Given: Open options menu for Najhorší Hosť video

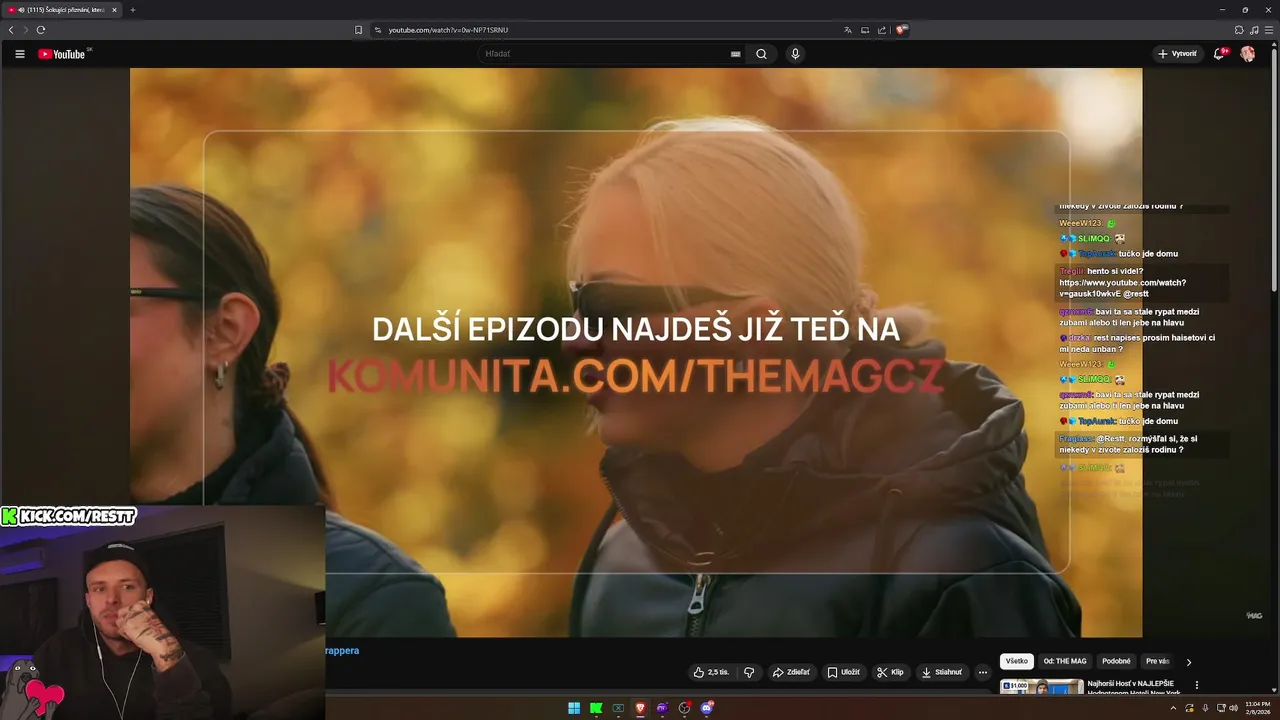Looking at the screenshot, I should click(1197, 685).
